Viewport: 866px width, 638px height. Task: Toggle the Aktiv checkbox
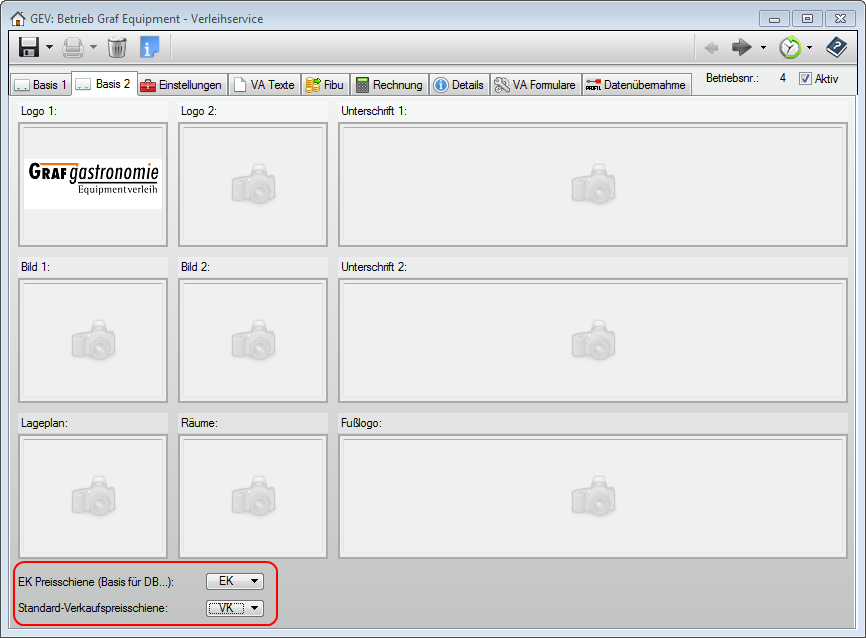[805, 79]
